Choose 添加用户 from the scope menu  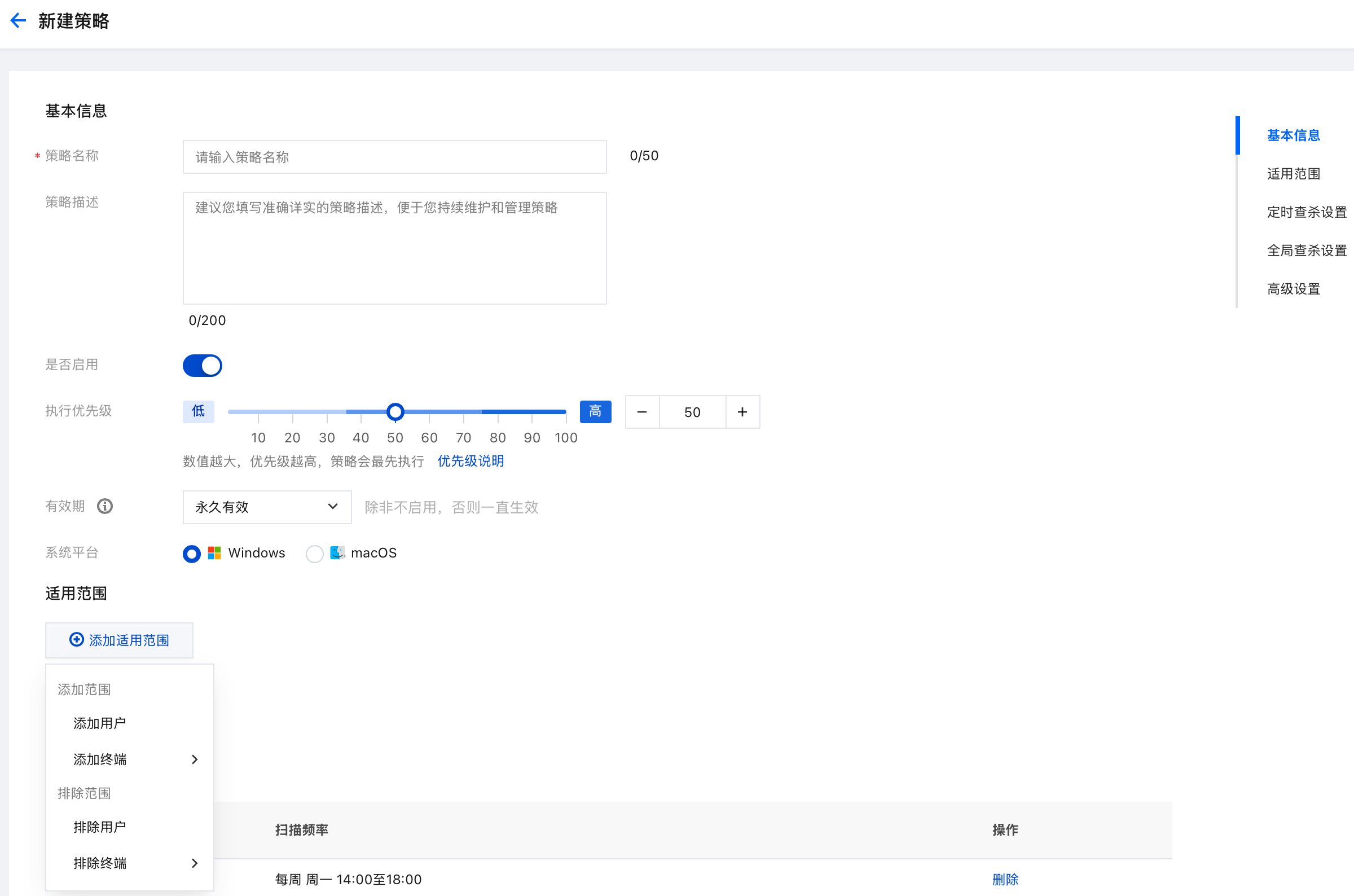point(100,723)
